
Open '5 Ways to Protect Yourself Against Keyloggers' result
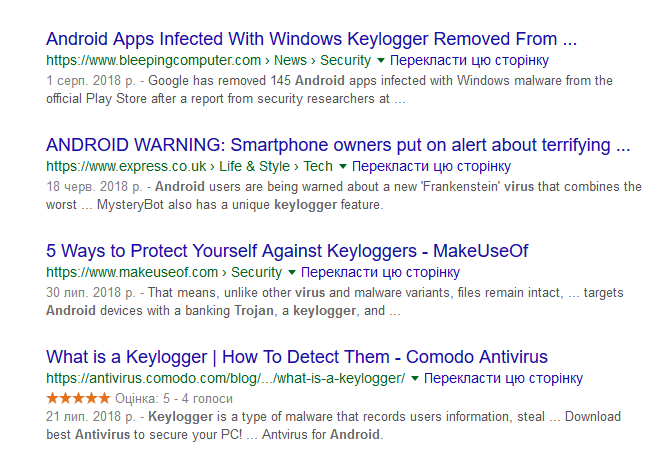tap(287, 251)
